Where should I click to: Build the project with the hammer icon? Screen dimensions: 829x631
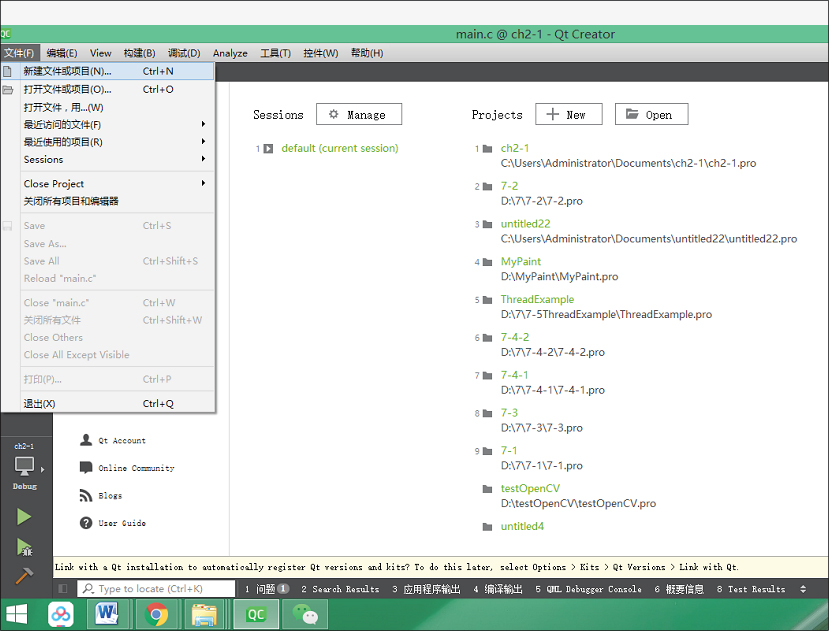point(24,575)
